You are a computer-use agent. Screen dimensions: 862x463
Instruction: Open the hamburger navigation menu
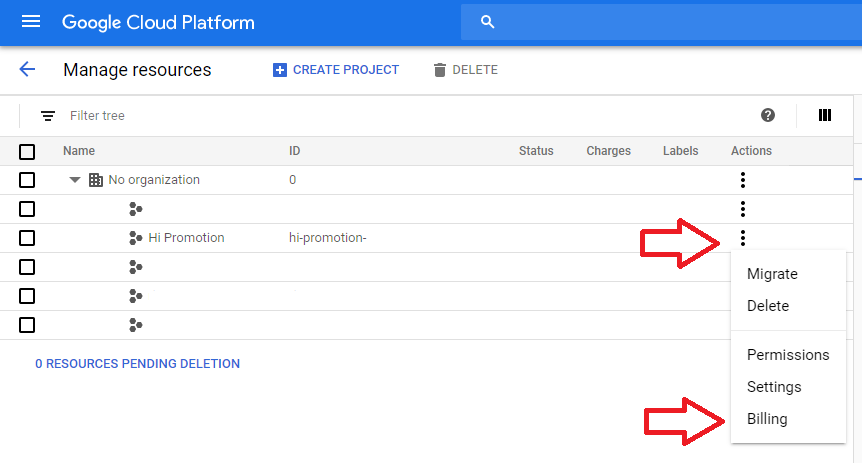pyautogui.click(x=31, y=21)
